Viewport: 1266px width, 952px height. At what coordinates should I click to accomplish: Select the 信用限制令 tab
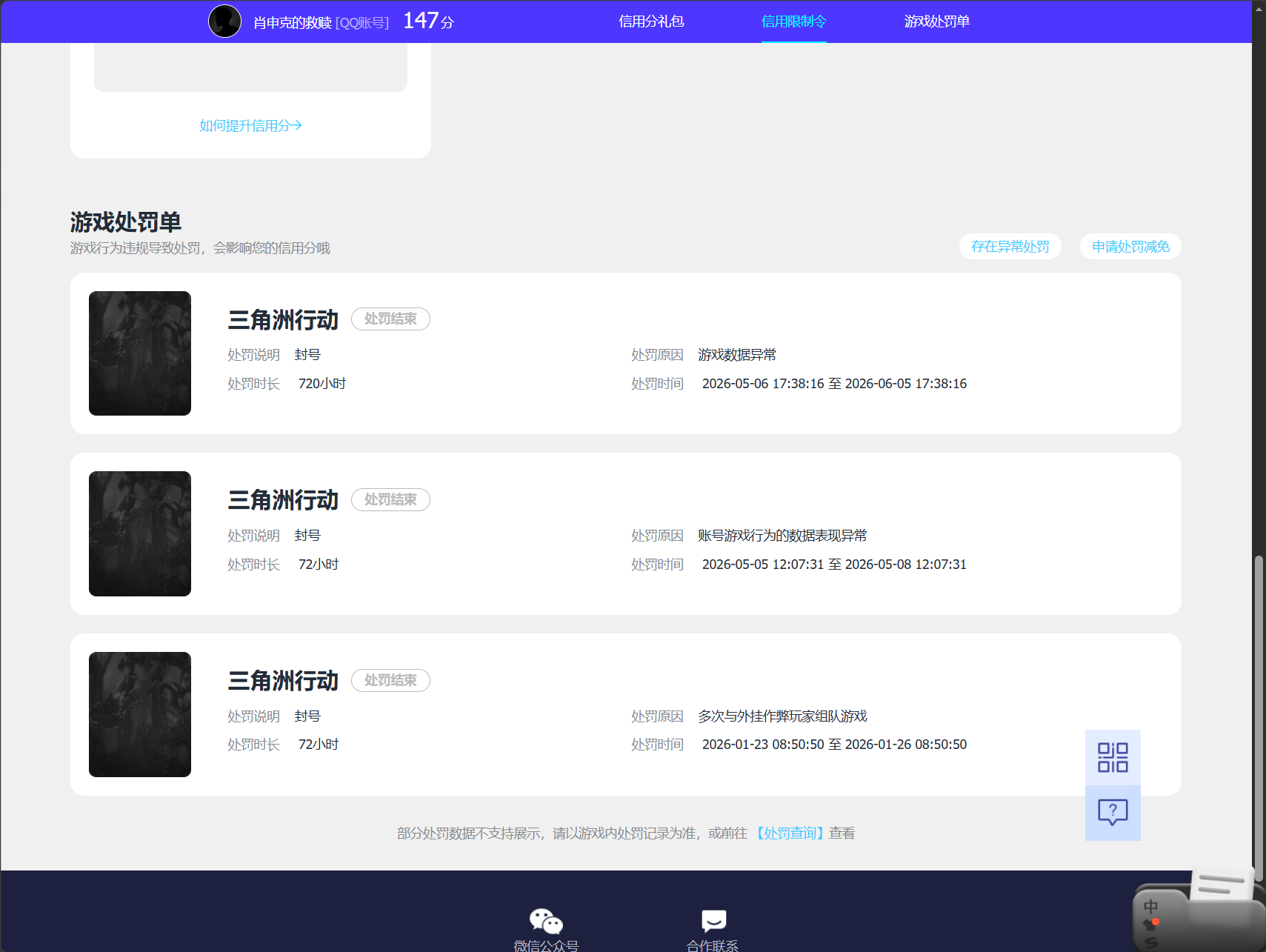point(793,21)
